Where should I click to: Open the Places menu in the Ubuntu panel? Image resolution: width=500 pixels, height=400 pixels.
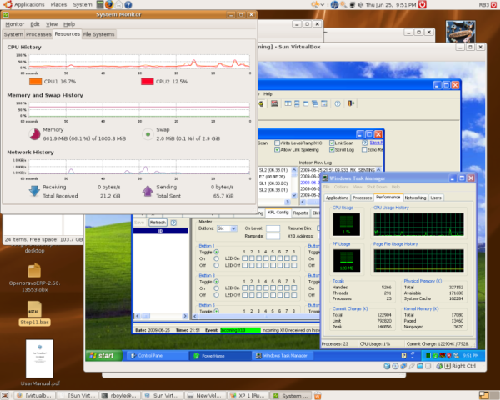click(x=59, y=5)
